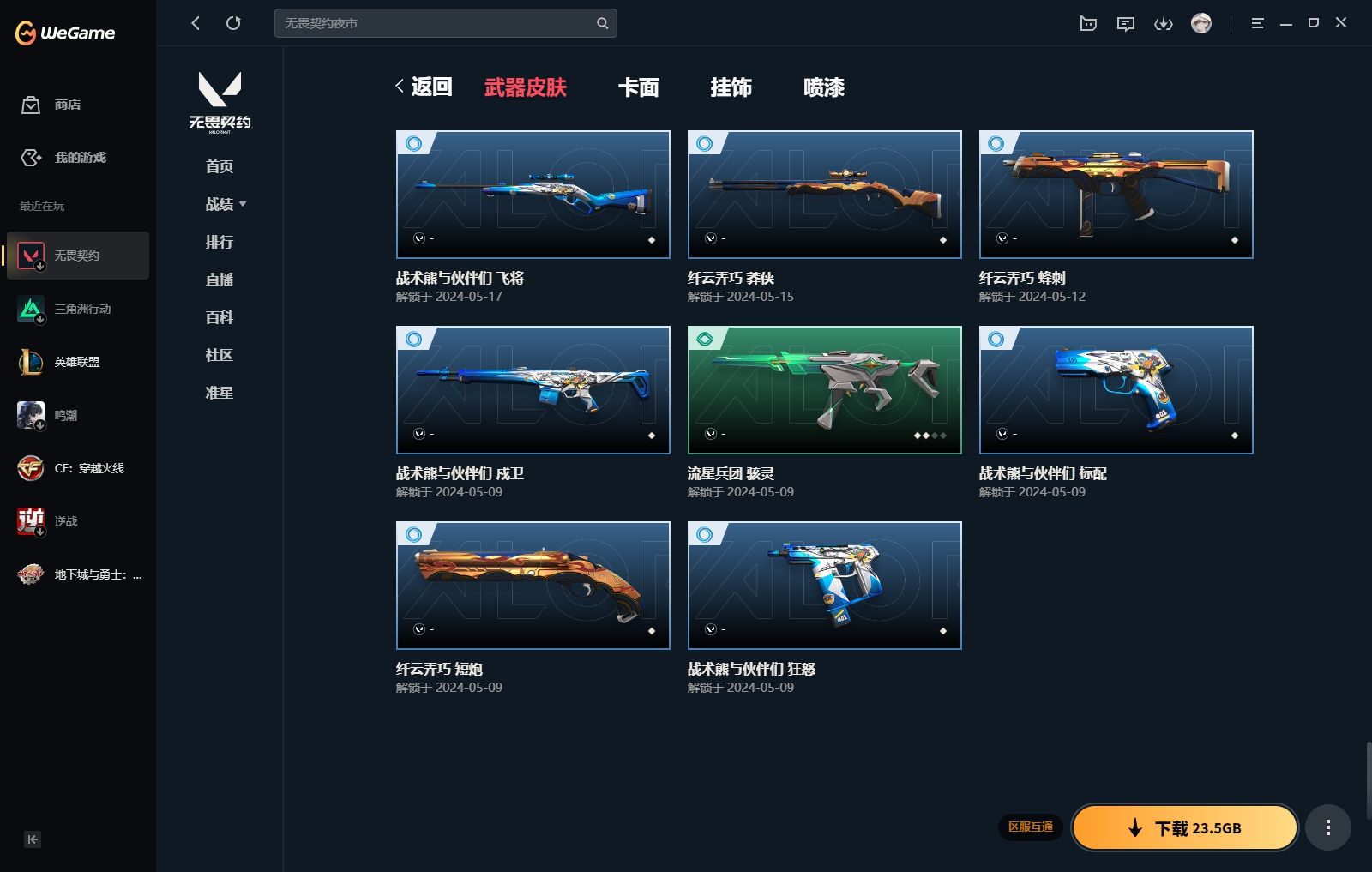Go back using the top arrow icon

pos(196,23)
